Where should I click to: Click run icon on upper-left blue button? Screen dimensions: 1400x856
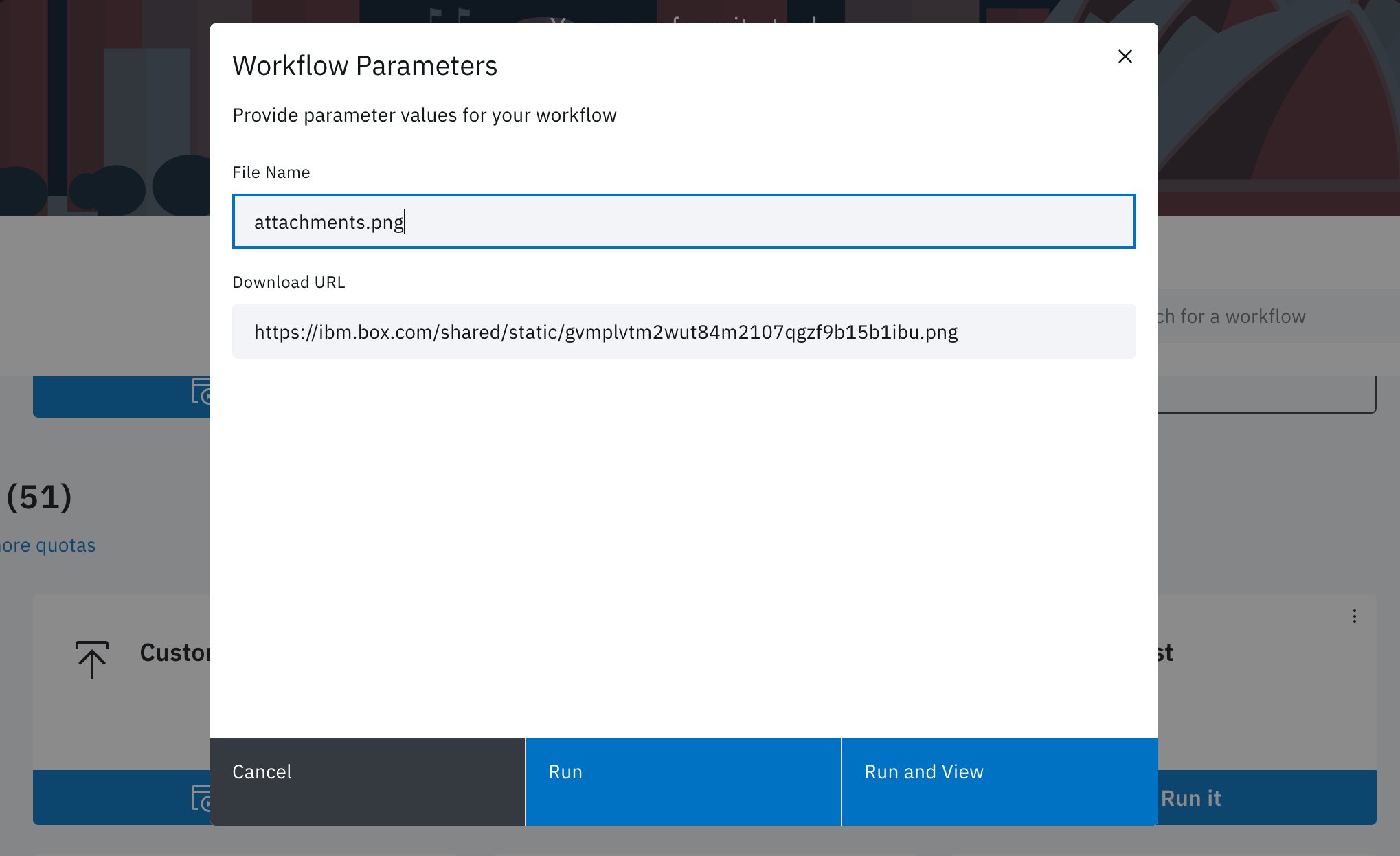point(201,392)
